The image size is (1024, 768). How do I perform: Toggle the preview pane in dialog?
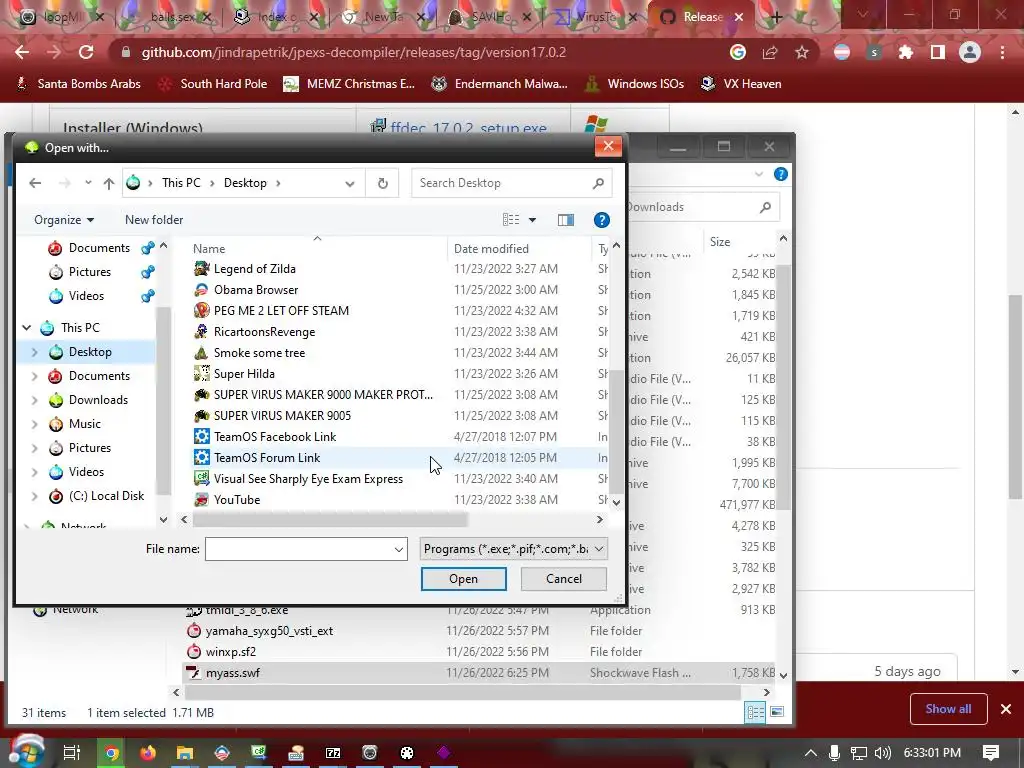click(566, 220)
